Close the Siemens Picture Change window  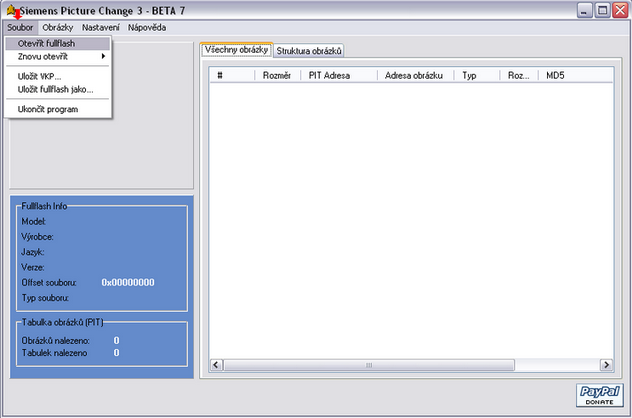[620, 10]
